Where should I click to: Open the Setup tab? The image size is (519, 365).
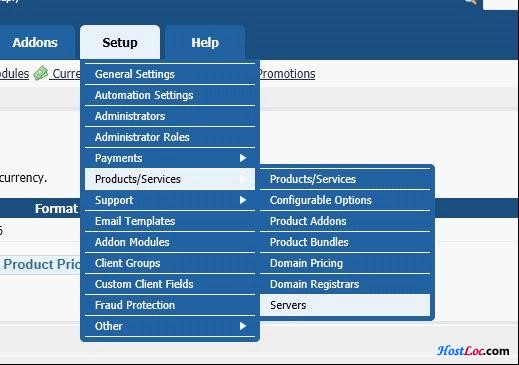point(120,42)
